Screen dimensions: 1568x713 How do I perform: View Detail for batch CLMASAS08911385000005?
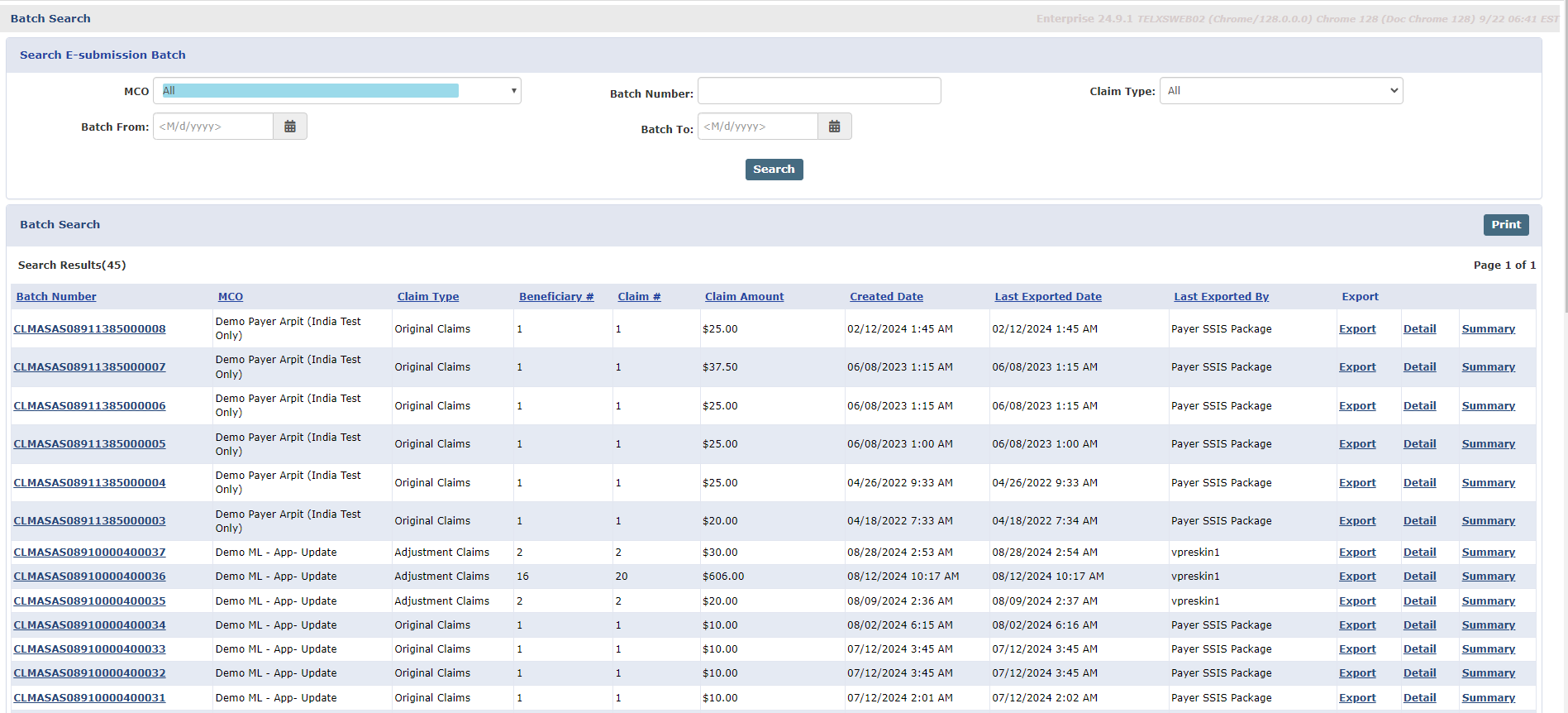tap(1419, 444)
